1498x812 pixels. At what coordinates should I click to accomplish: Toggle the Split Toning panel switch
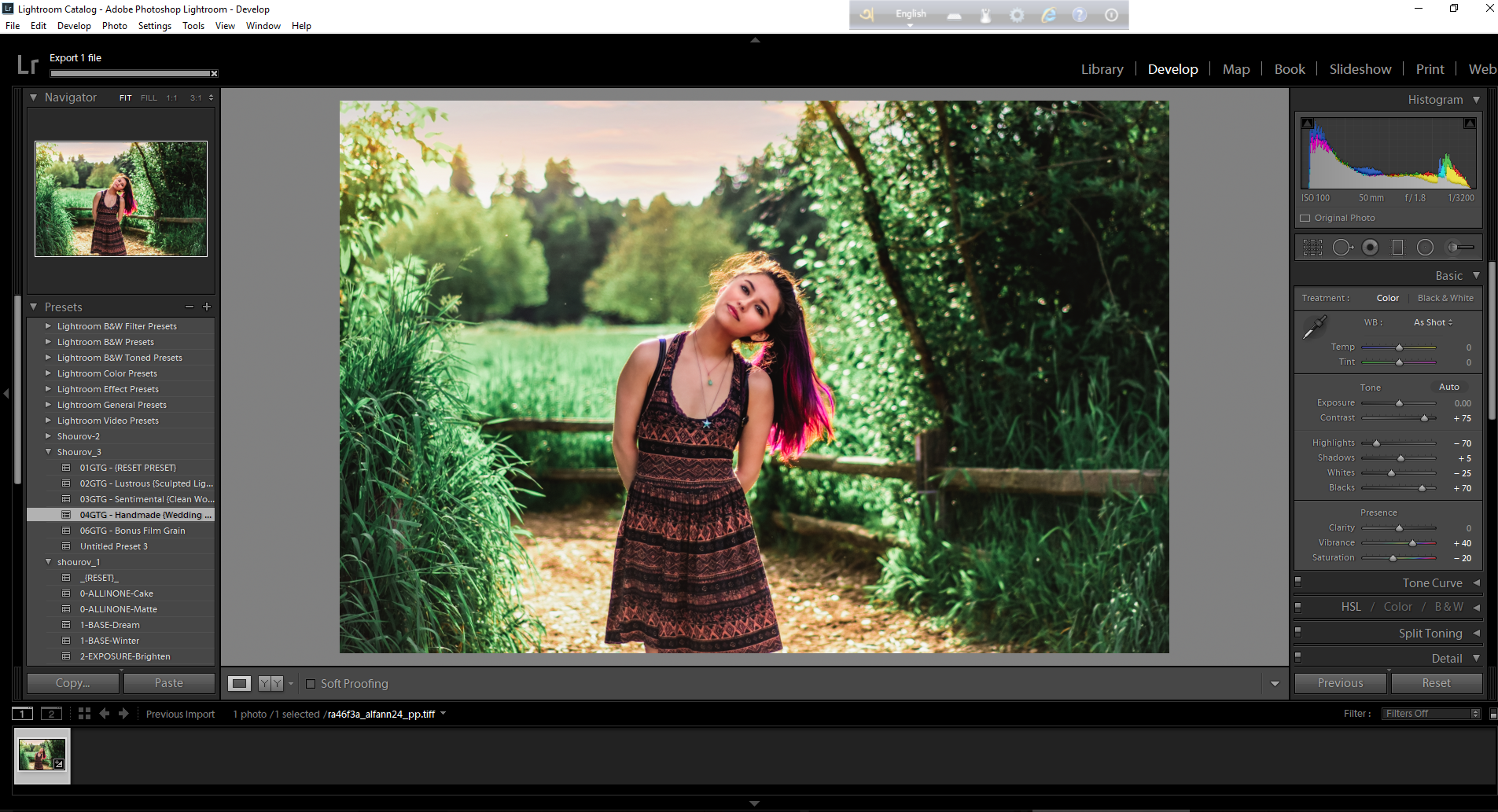pyautogui.click(x=1297, y=632)
